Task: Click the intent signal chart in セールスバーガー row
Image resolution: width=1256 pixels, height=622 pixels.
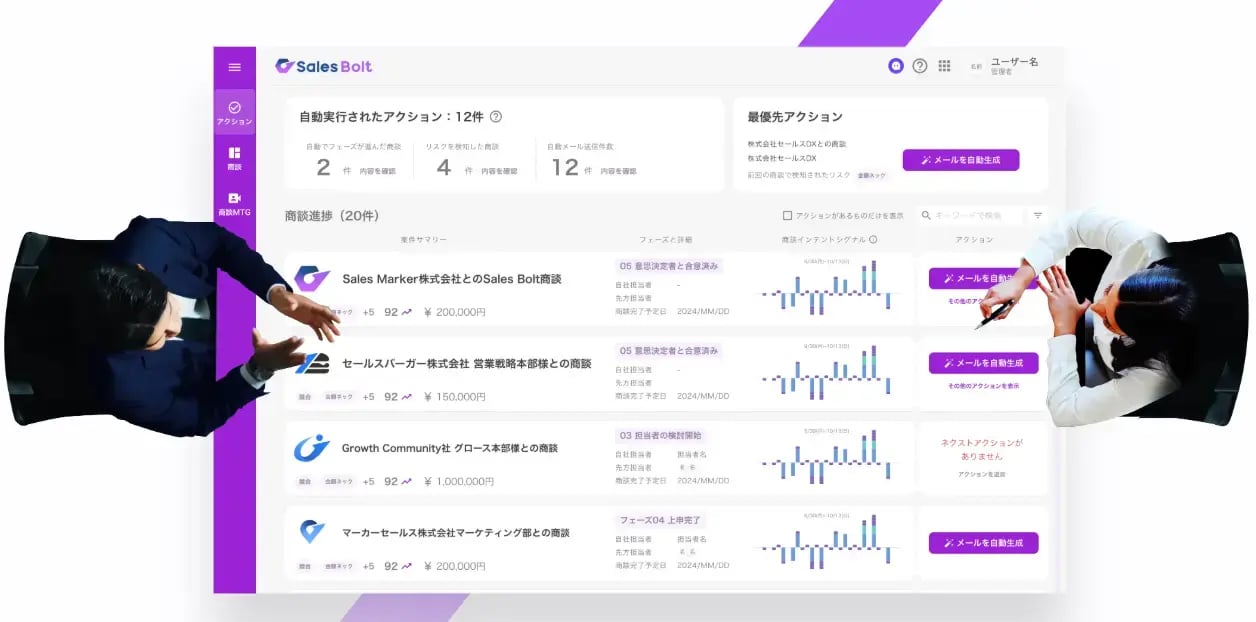Action: coord(826,374)
